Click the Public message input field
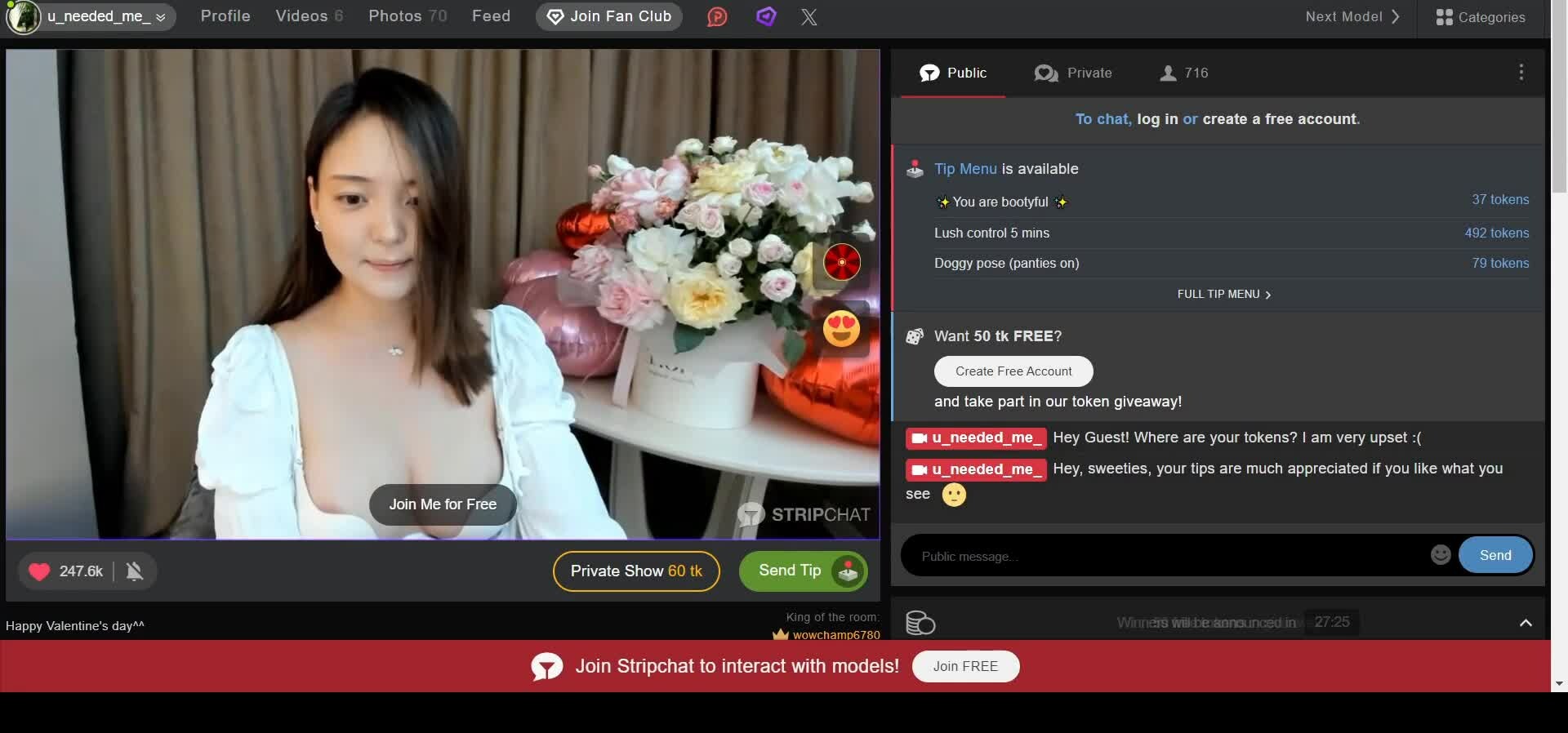Viewport: 1568px width, 733px height. pos(1168,556)
